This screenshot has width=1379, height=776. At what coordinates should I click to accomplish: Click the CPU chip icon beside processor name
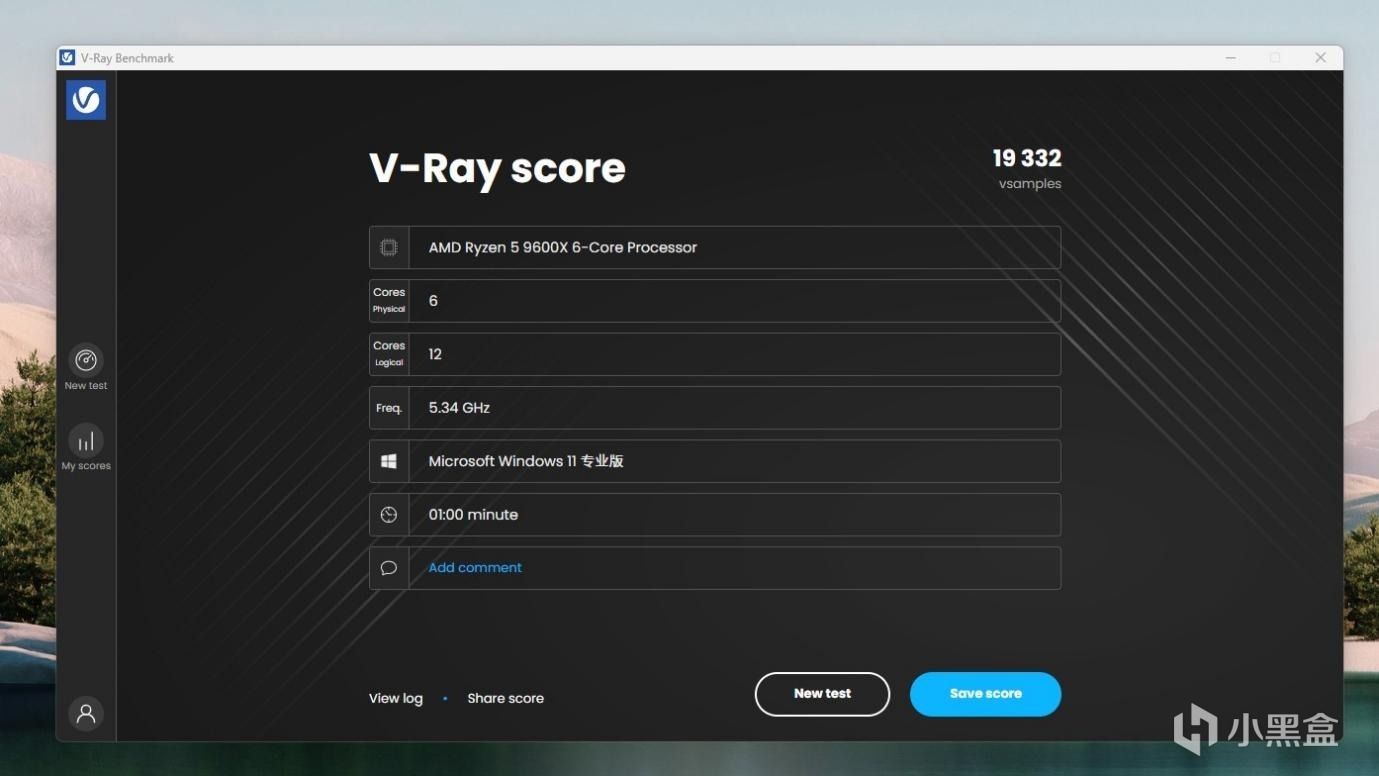pos(389,247)
